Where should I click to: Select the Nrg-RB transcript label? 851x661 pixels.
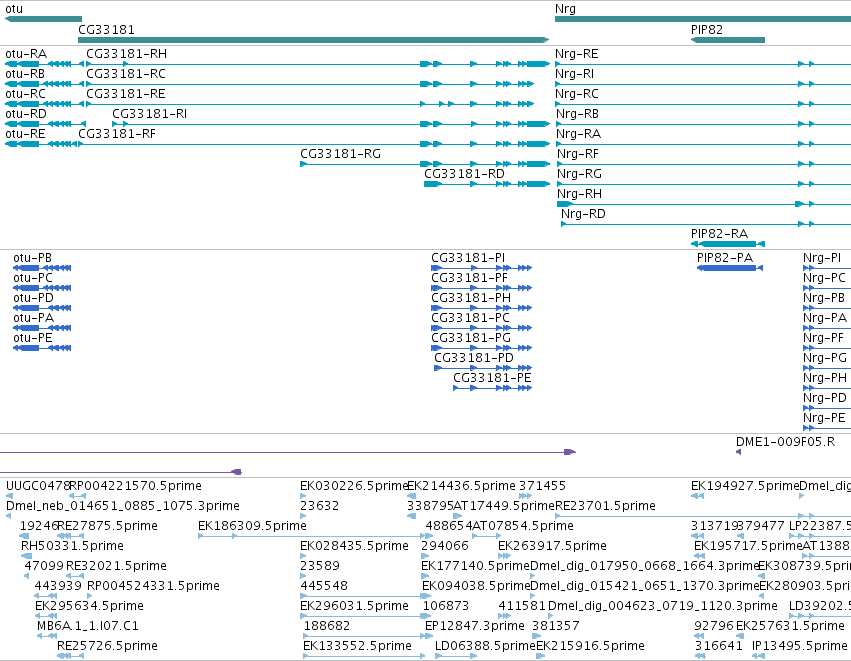tap(577, 114)
